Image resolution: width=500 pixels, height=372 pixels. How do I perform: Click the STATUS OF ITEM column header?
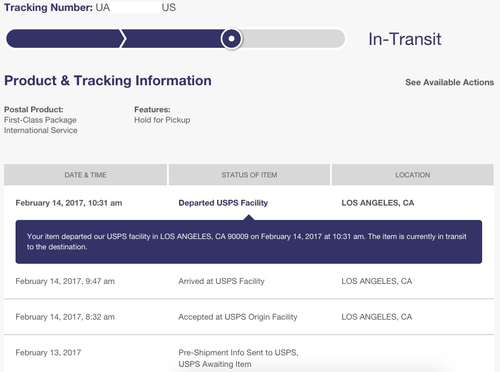[x=249, y=175]
